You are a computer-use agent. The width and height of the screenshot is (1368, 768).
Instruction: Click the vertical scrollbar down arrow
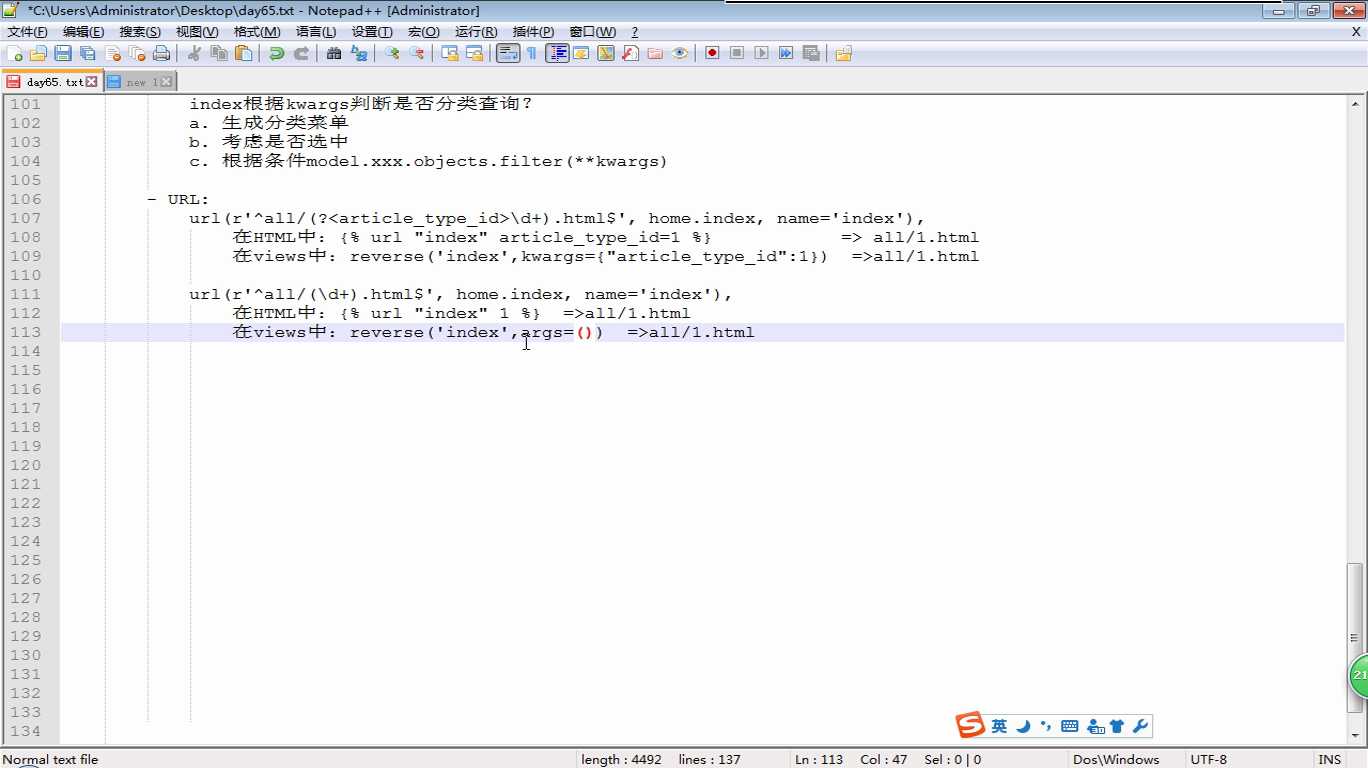[x=1357, y=735]
